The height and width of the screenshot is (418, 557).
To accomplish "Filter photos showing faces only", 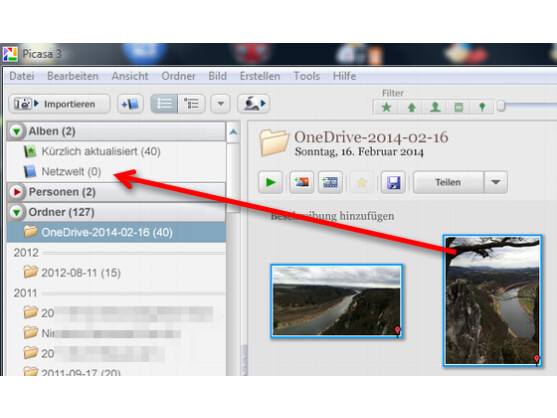I will click(x=435, y=107).
